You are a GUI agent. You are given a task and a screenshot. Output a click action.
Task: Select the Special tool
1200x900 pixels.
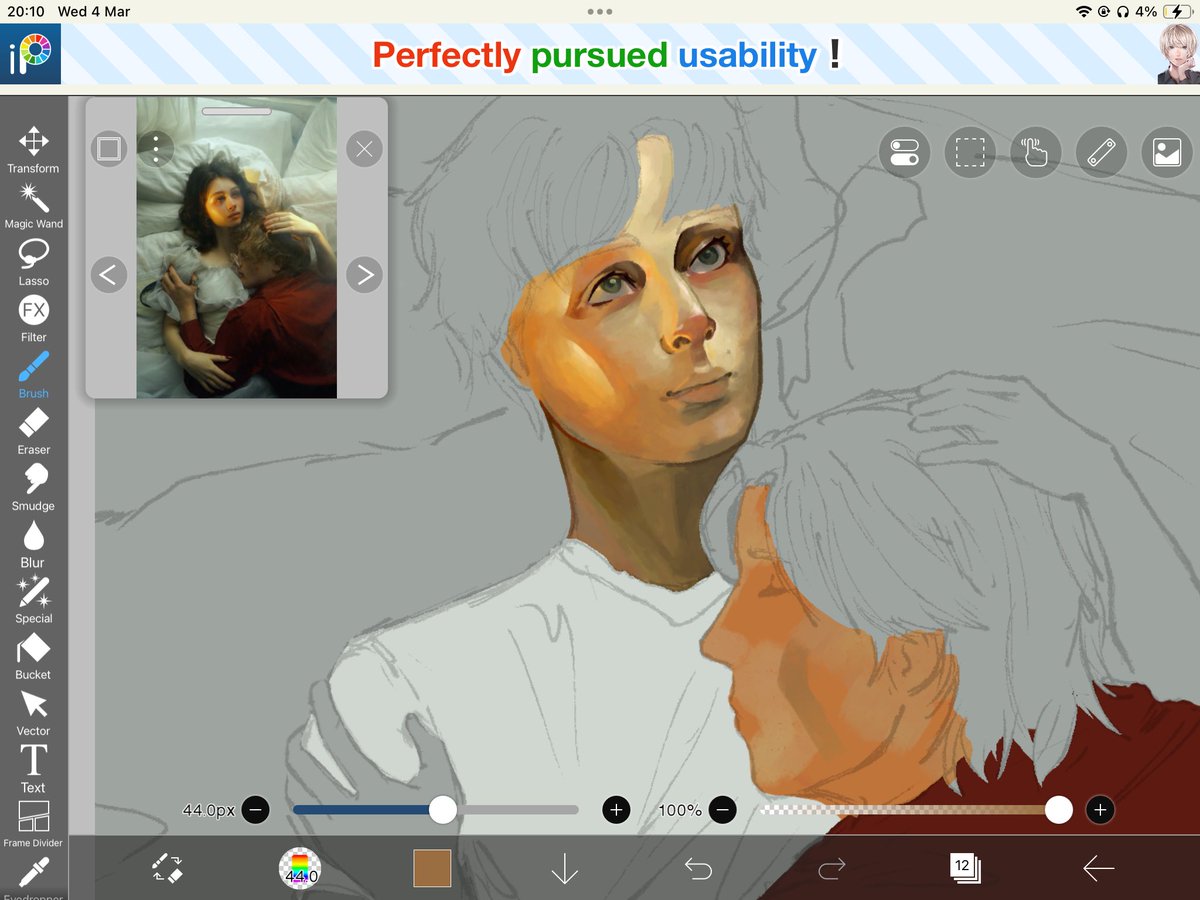pyautogui.click(x=33, y=600)
